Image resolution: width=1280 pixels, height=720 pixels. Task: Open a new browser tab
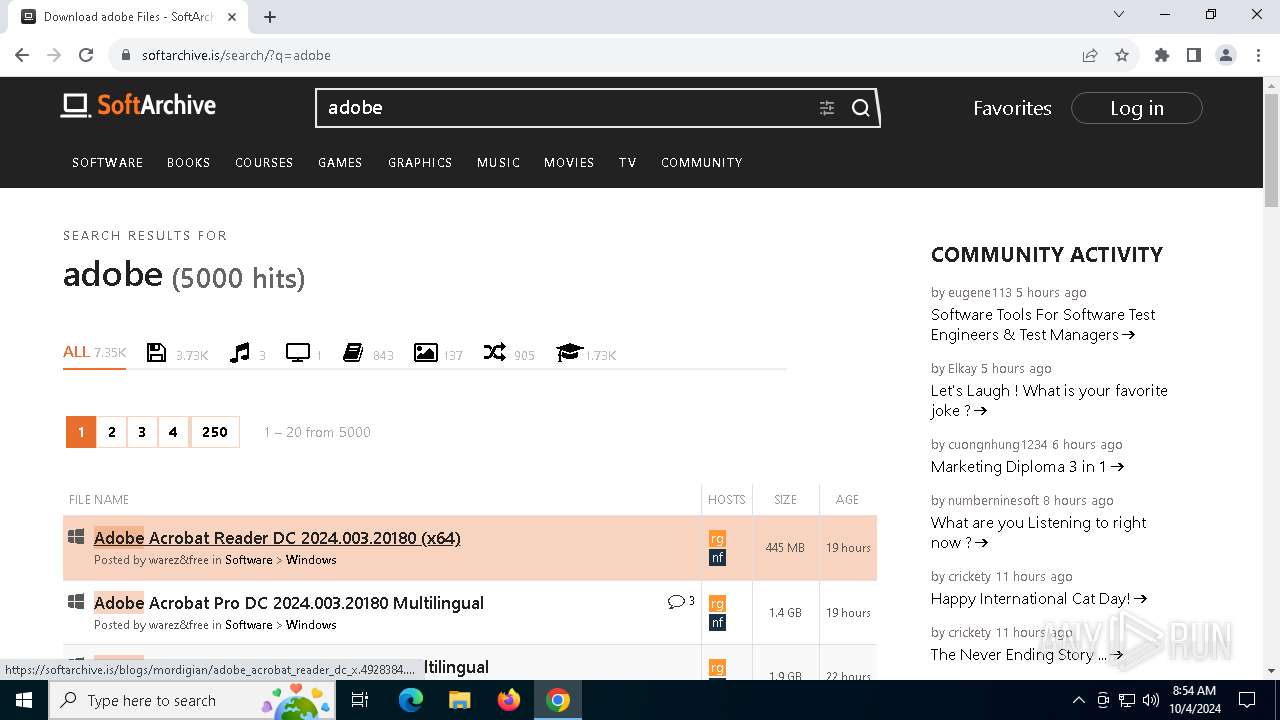click(x=270, y=16)
